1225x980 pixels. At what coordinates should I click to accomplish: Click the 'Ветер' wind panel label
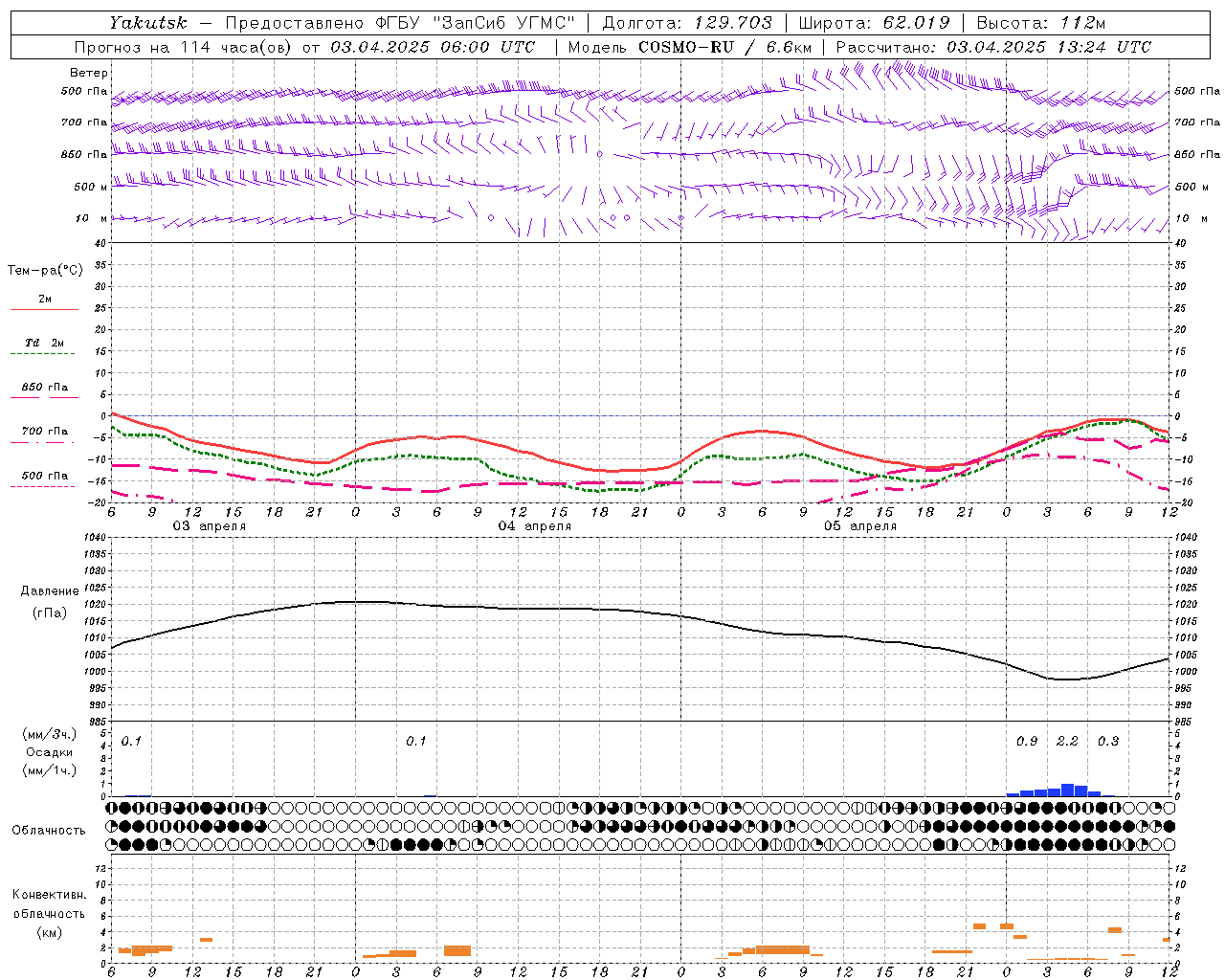click(89, 73)
